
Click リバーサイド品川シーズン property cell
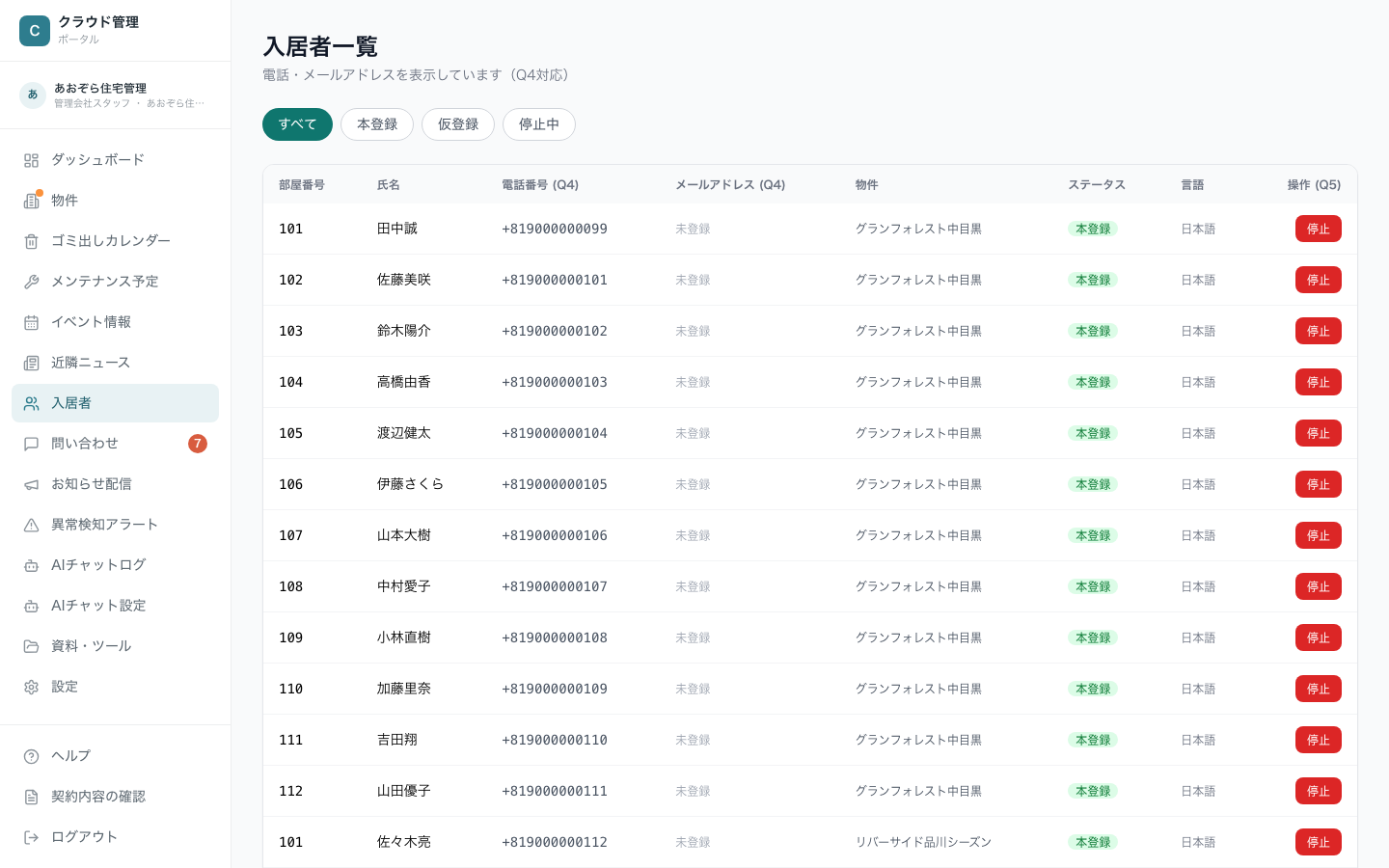tap(923, 842)
